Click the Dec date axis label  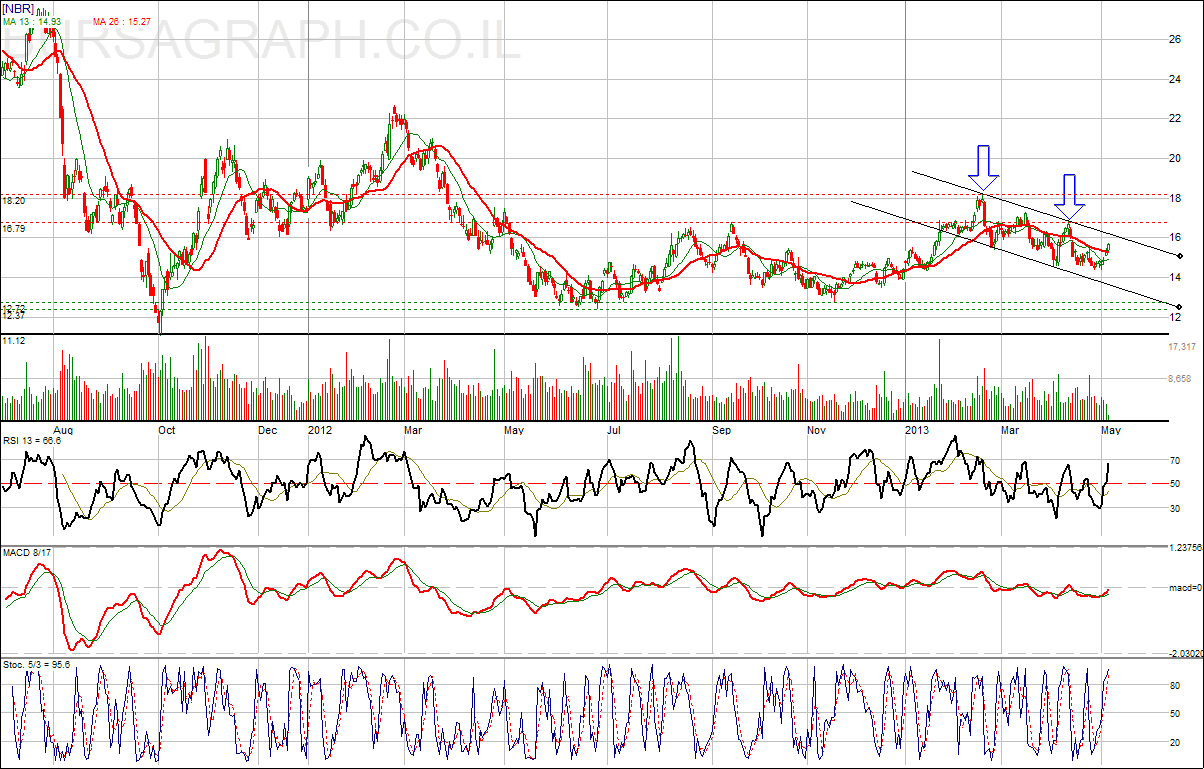[x=267, y=430]
